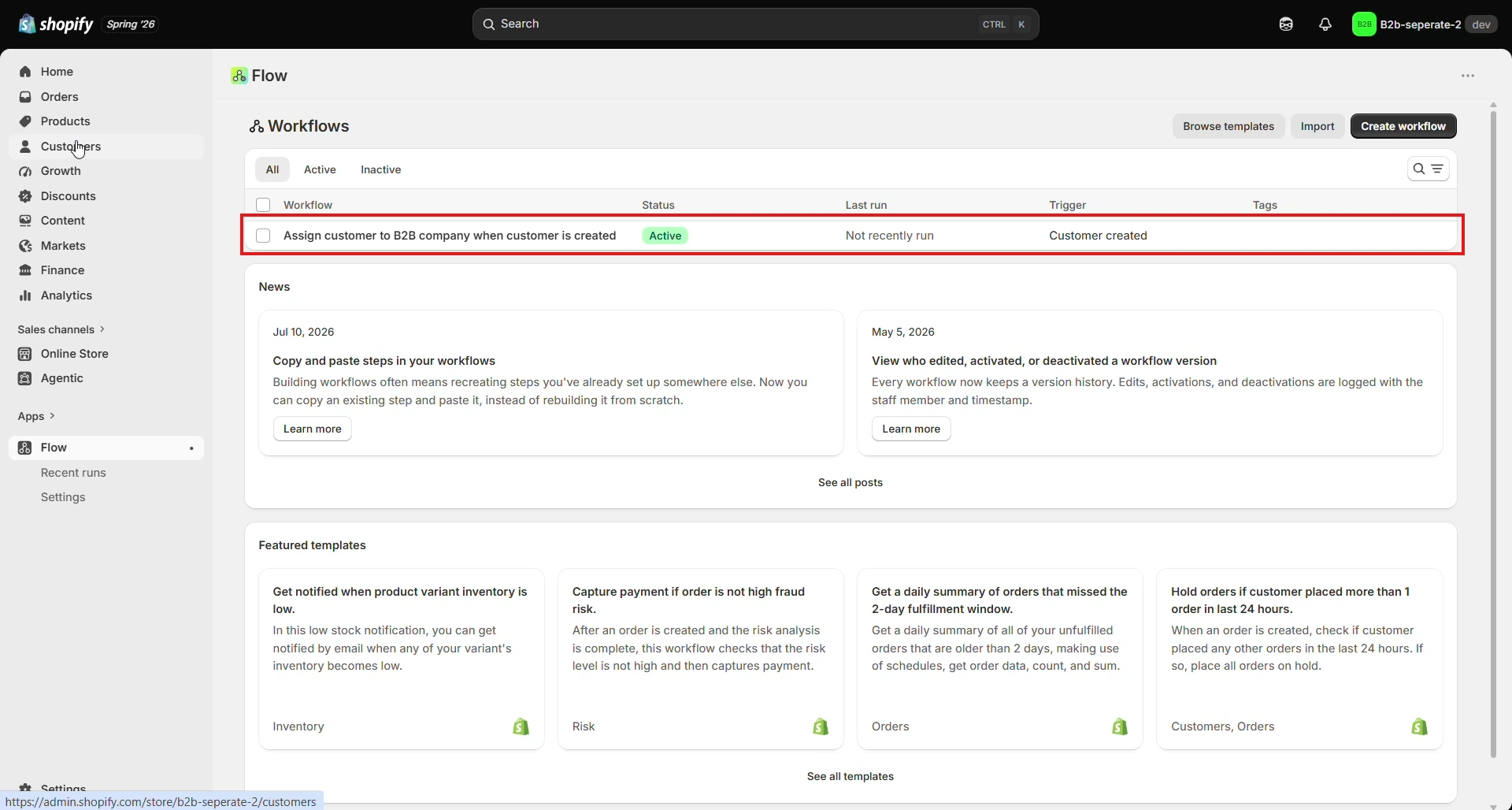Open the three-dot more actions menu
This screenshot has width=1512, height=810.
(1468, 76)
